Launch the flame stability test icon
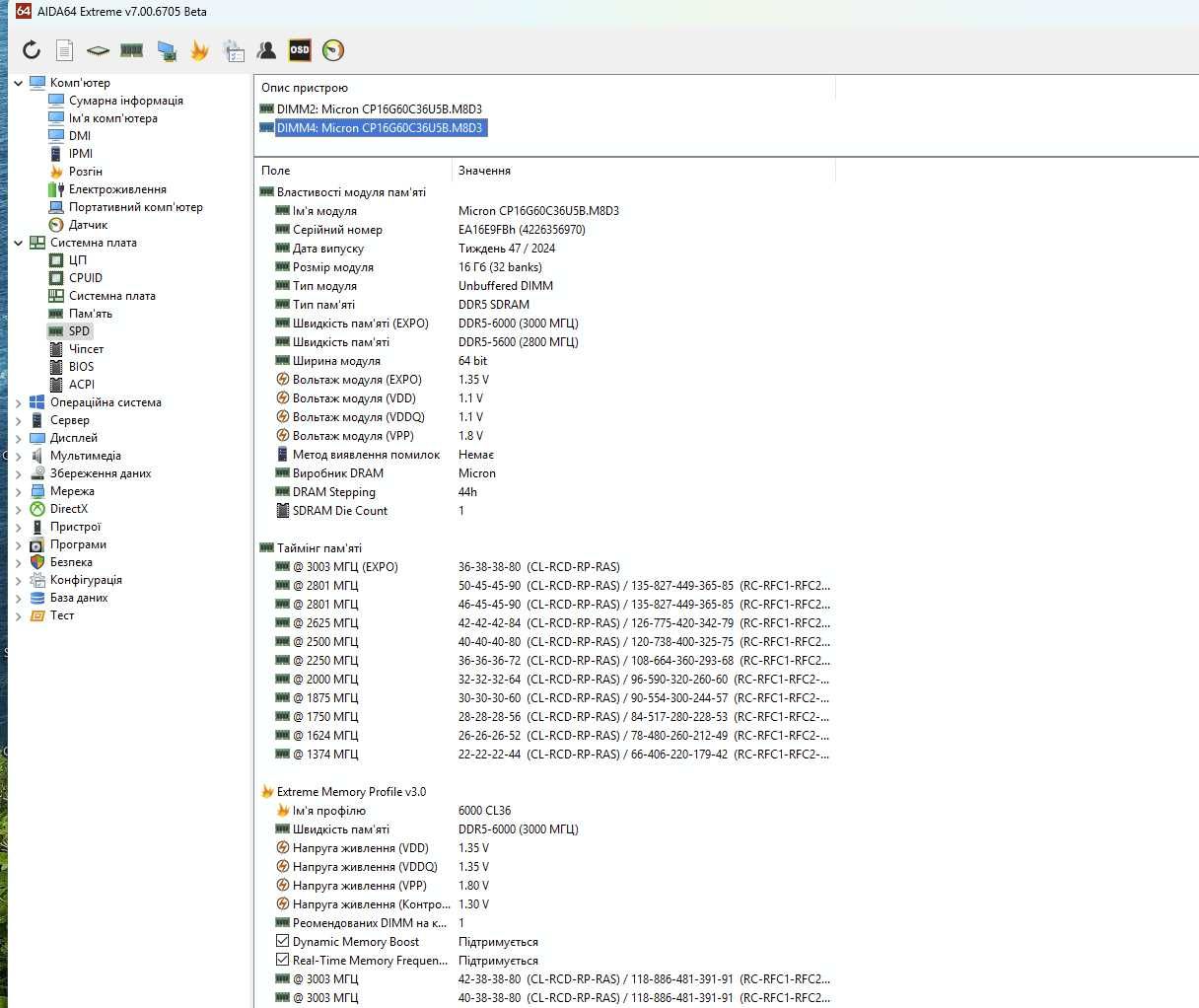The image size is (1199, 1008). pos(199,50)
